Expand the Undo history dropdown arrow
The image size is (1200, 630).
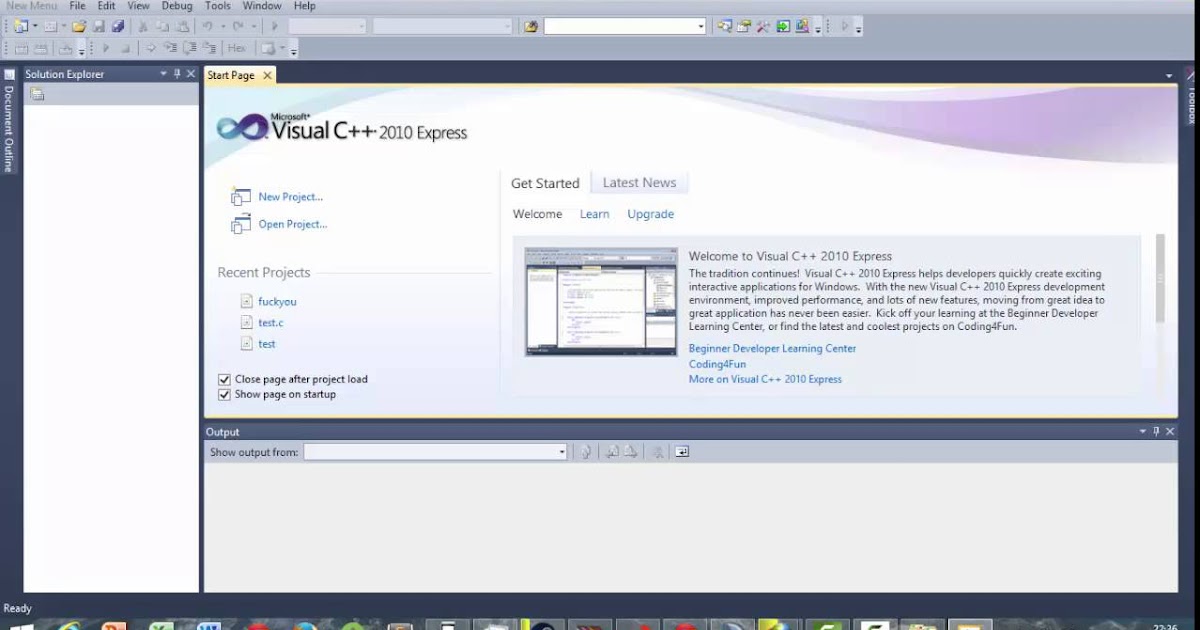(x=221, y=26)
